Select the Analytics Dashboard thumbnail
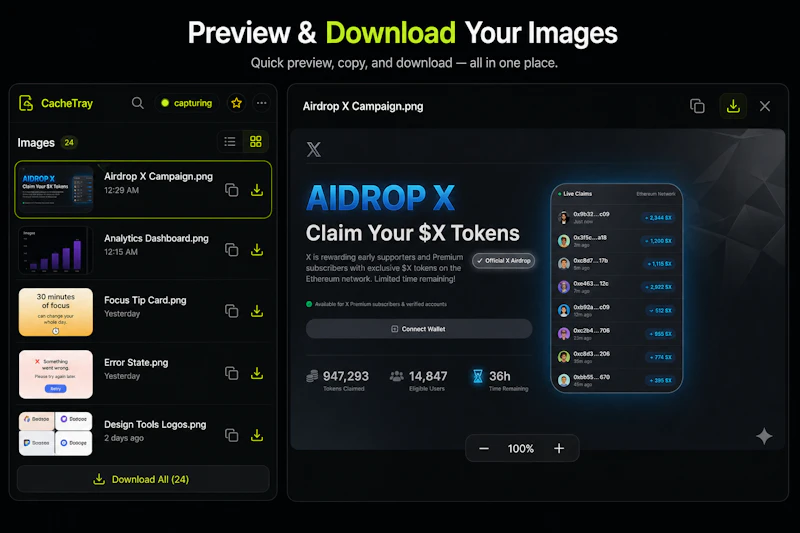This screenshot has width=800, height=533. [56, 250]
